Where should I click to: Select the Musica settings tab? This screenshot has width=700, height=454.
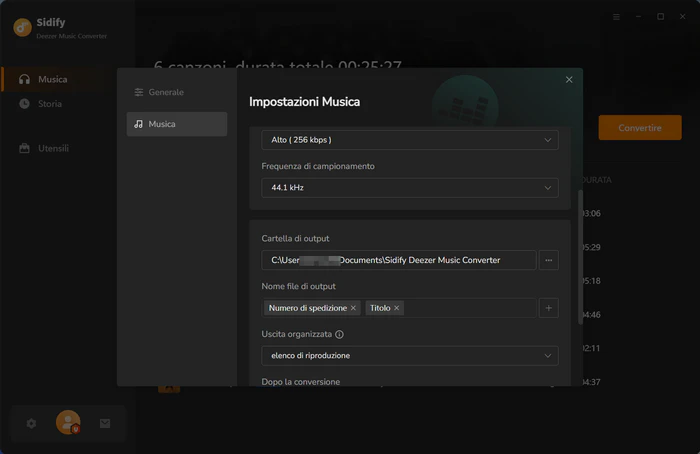pyautogui.click(x=177, y=124)
